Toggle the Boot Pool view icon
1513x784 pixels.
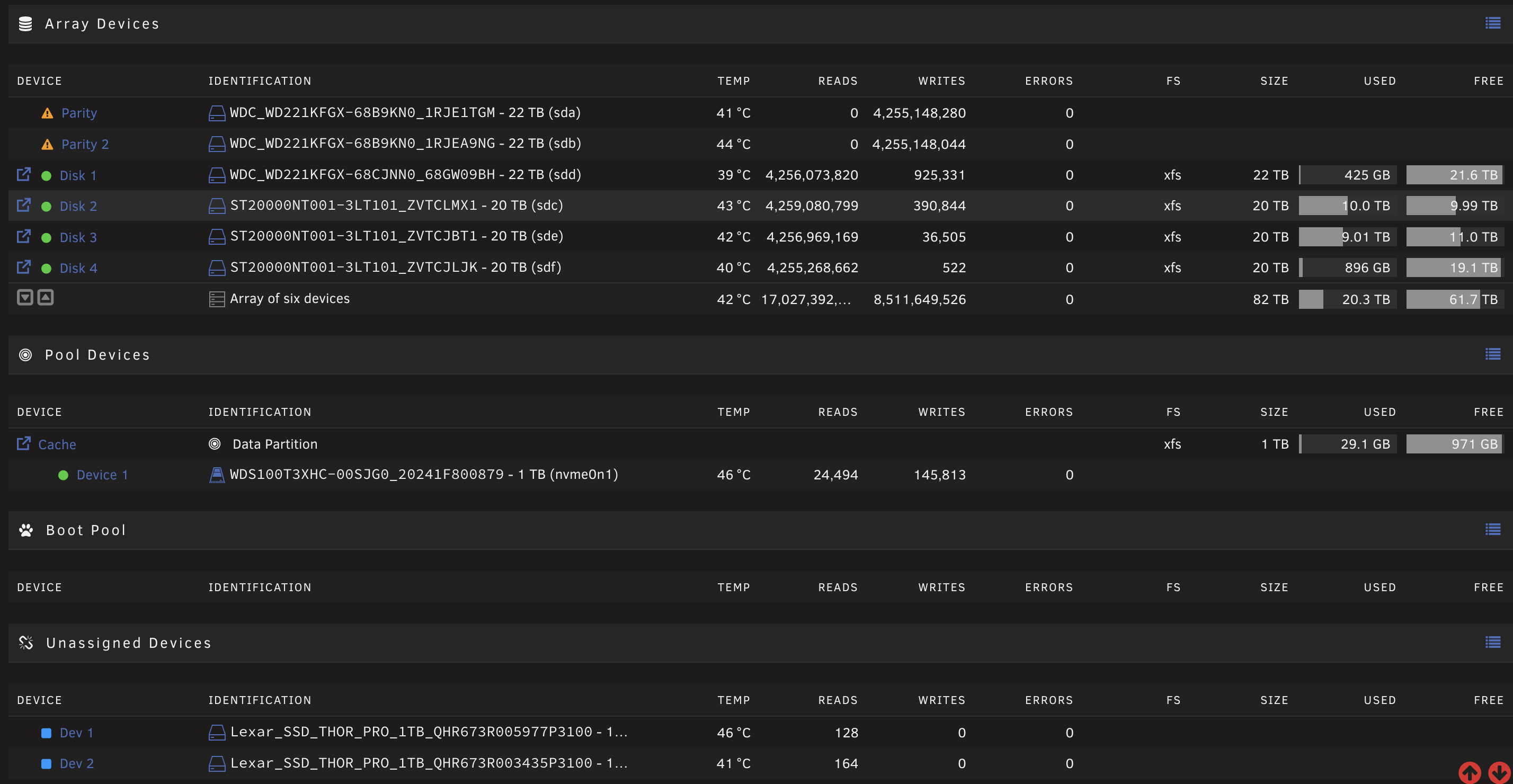1492,529
